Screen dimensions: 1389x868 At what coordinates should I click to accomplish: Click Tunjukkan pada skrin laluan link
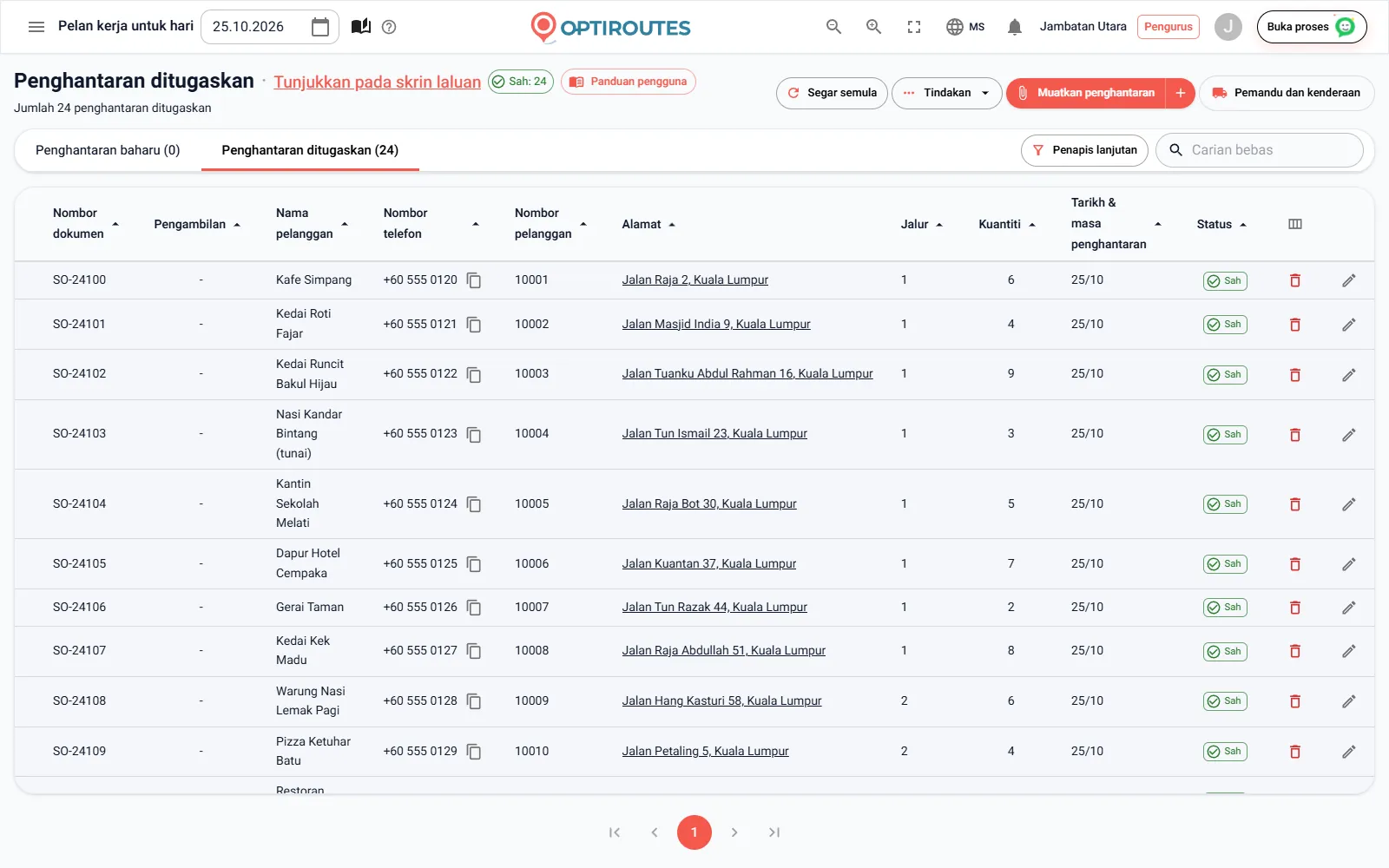click(377, 82)
